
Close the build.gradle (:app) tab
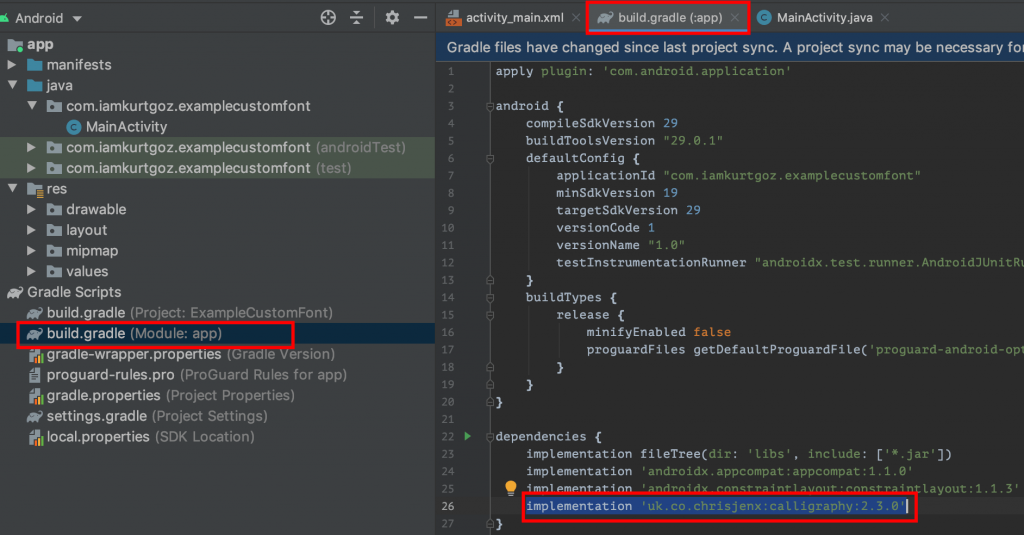coord(735,18)
